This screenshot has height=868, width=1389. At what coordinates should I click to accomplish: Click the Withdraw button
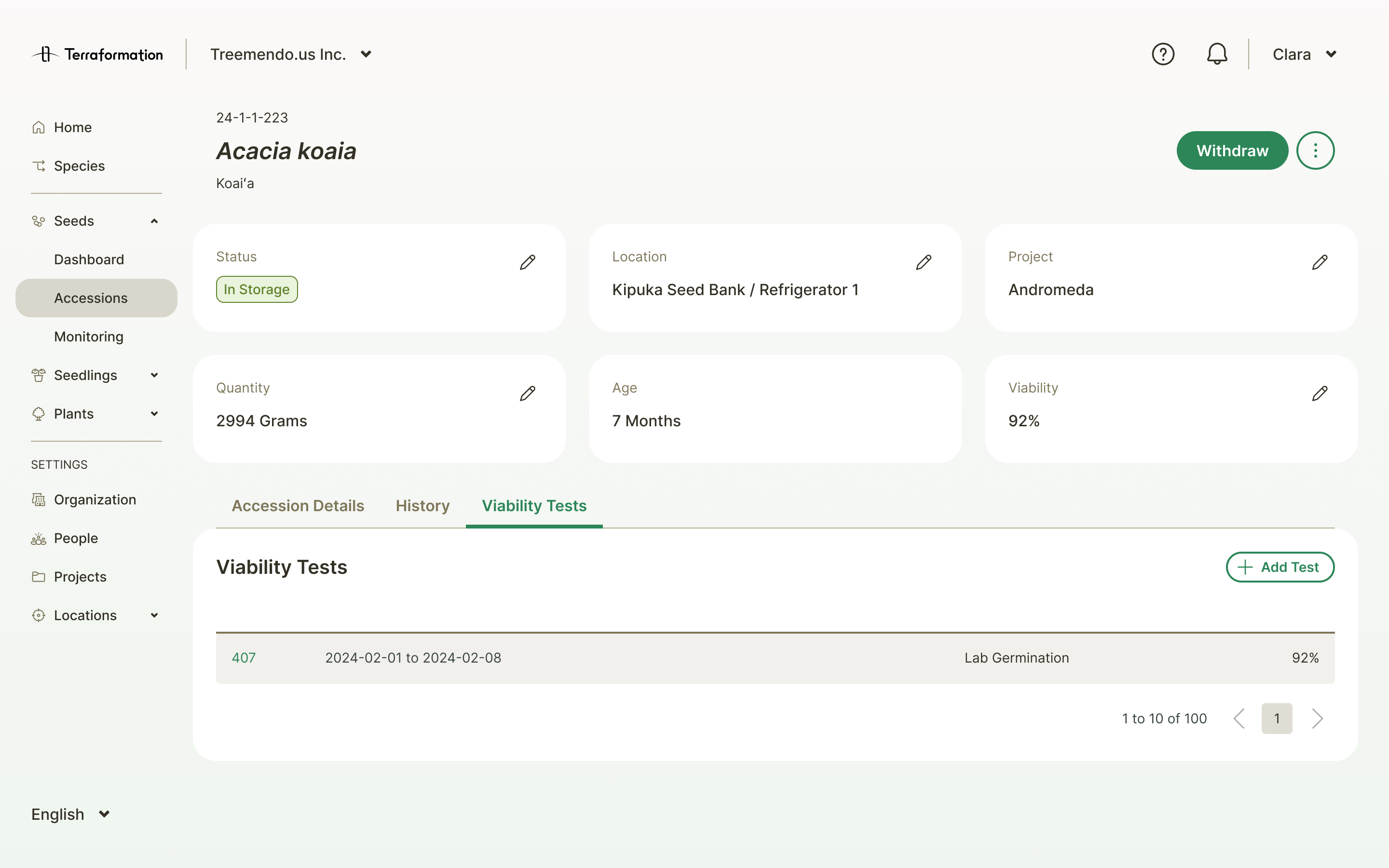click(x=1232, y=150)
